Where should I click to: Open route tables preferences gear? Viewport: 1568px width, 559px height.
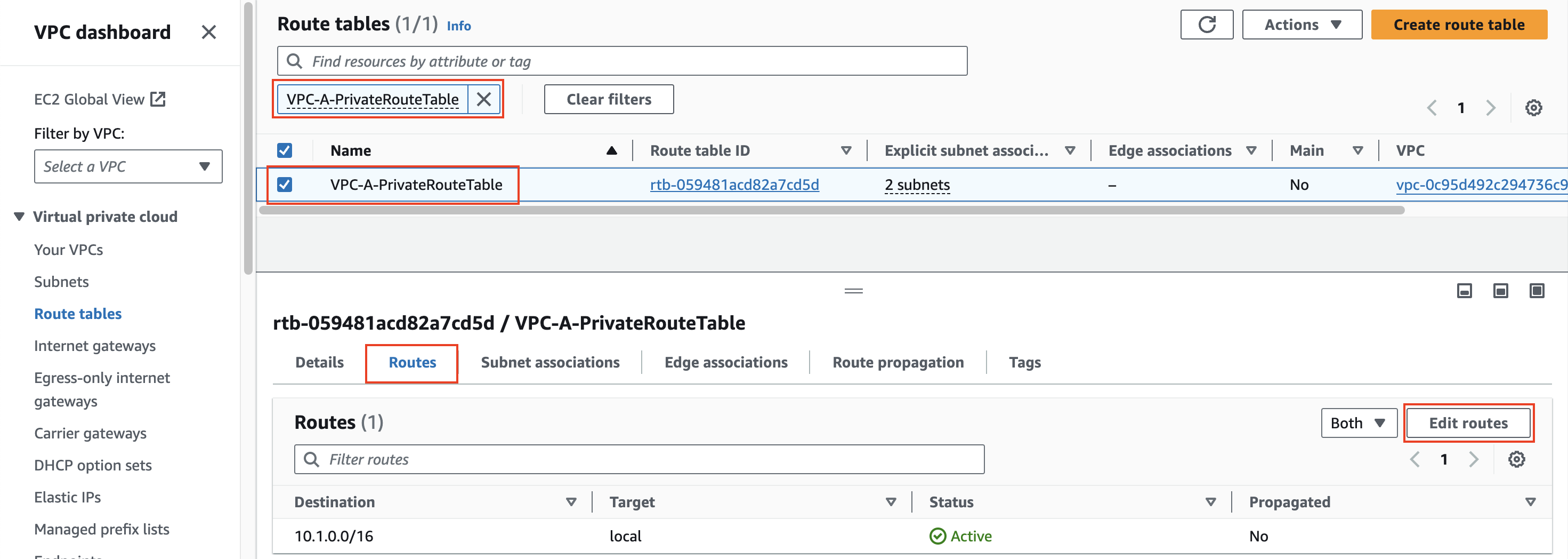1533,108
